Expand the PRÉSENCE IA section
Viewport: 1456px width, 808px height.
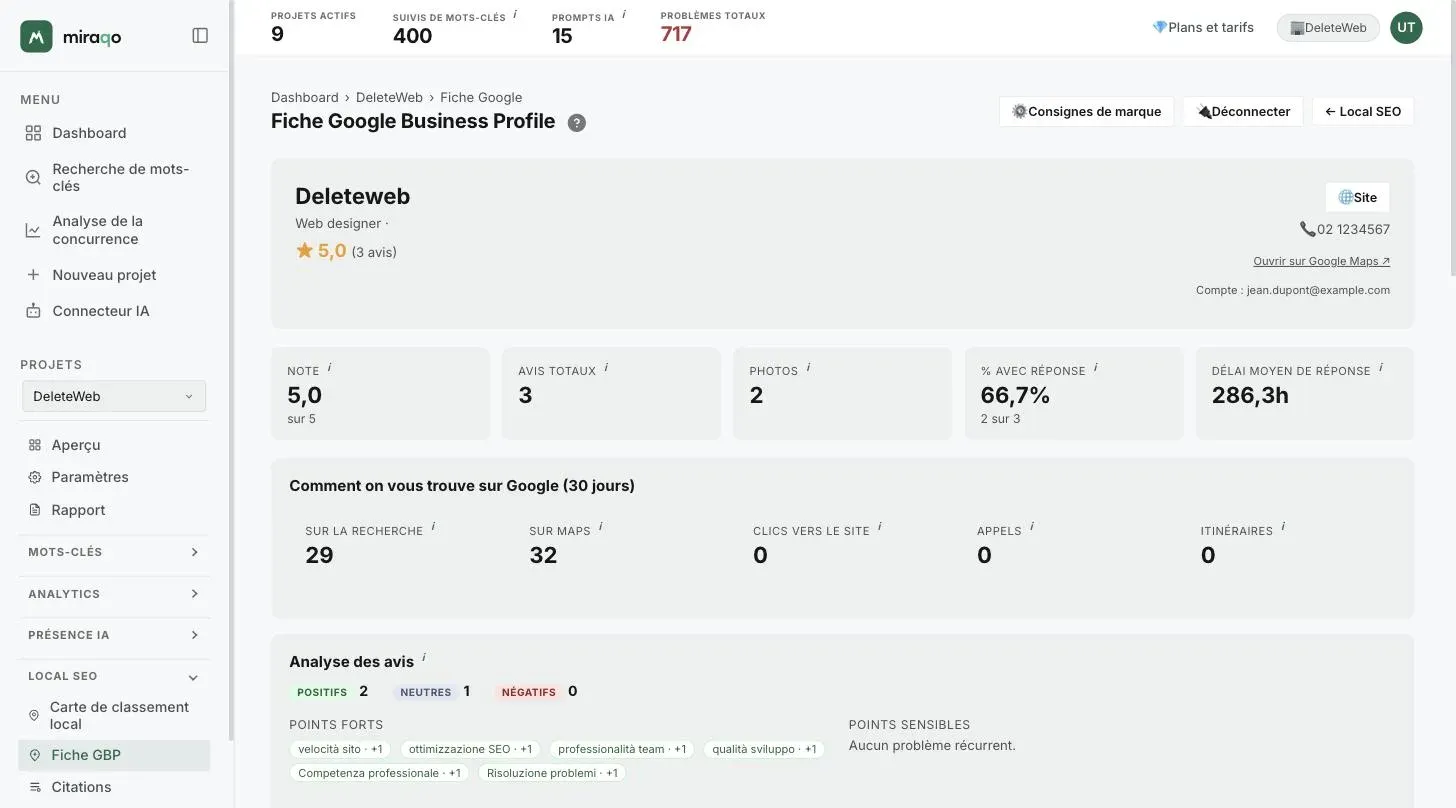point(114,635)
